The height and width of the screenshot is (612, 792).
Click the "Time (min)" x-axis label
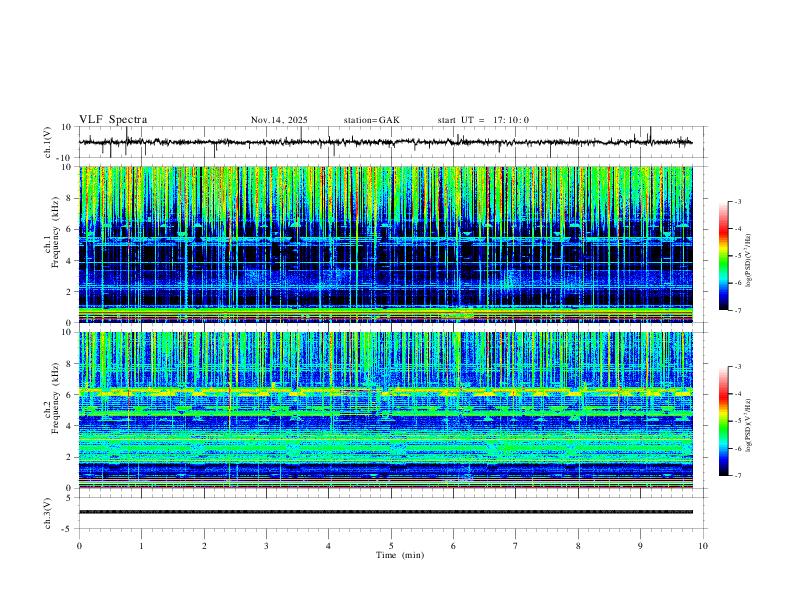[x=400, y=555]
